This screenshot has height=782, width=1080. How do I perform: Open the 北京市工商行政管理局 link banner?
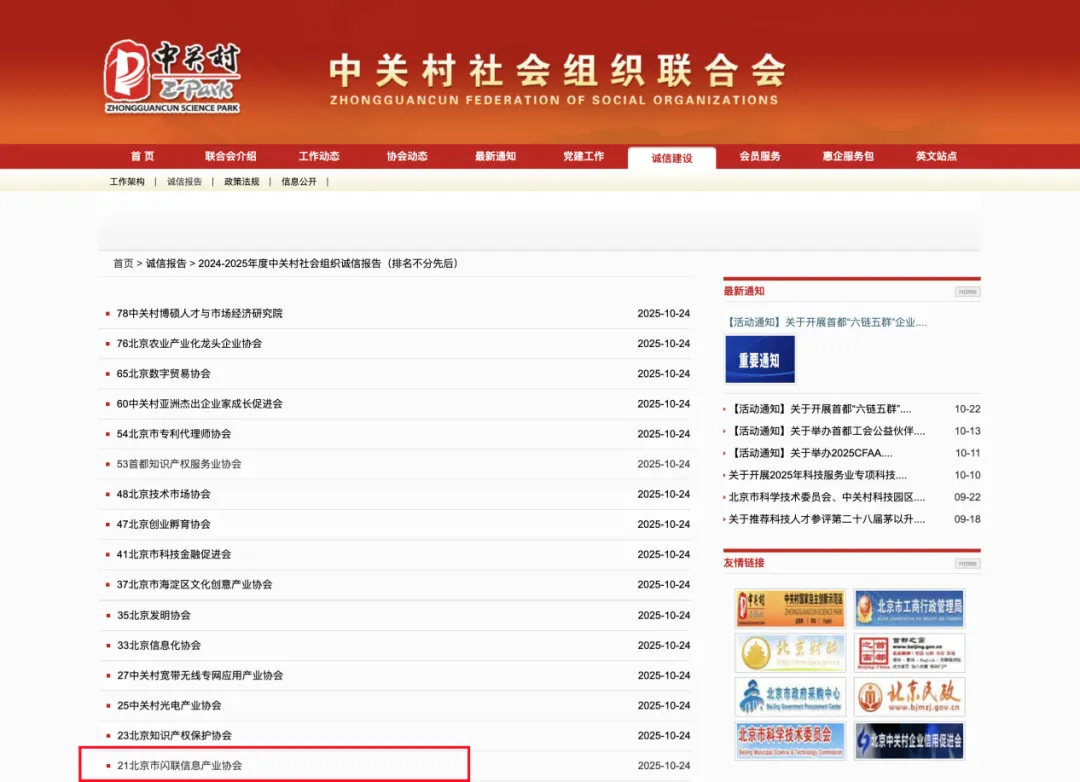(909, 608)
